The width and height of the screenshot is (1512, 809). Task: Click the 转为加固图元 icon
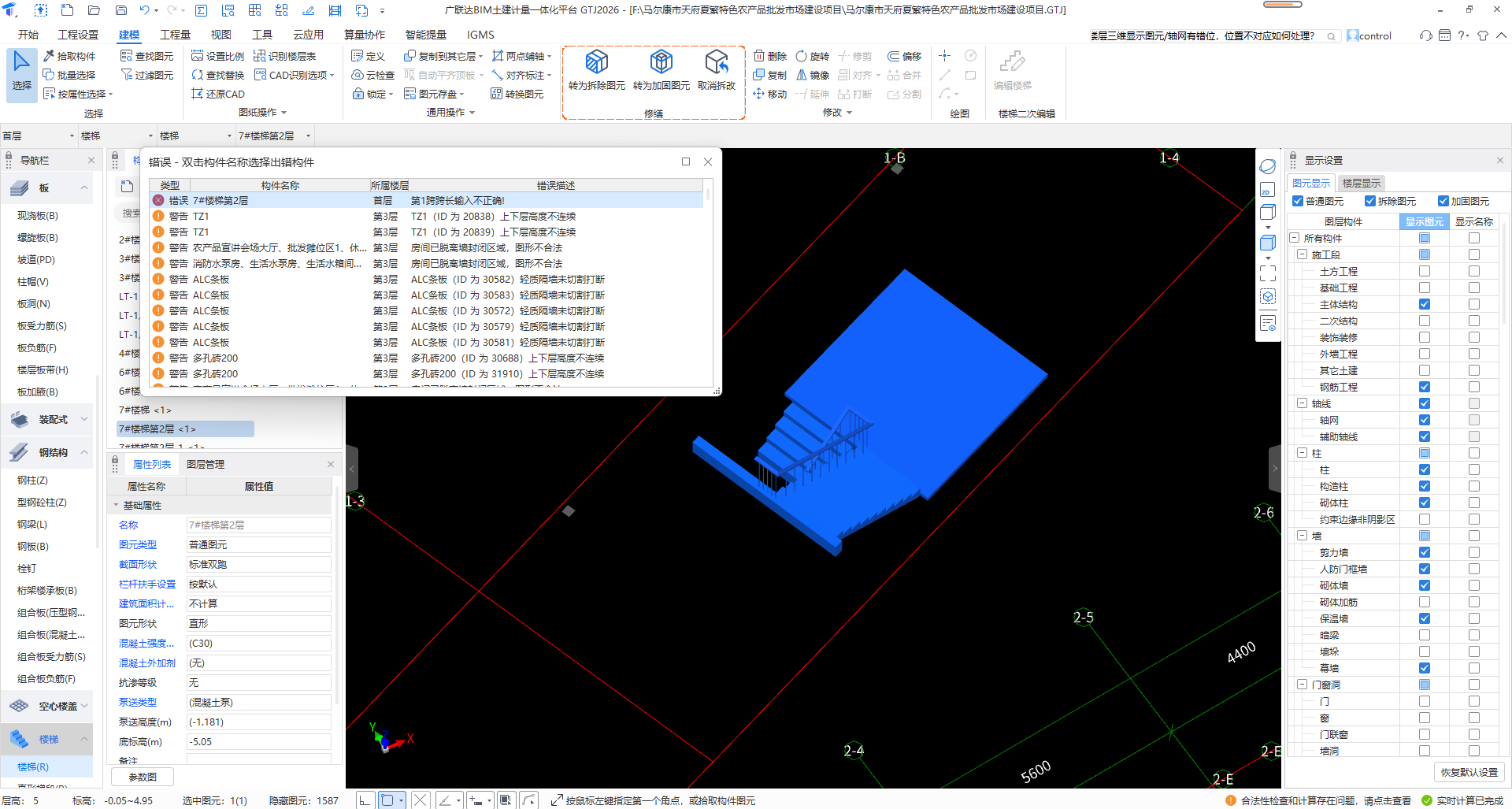(x=661, y=62)
